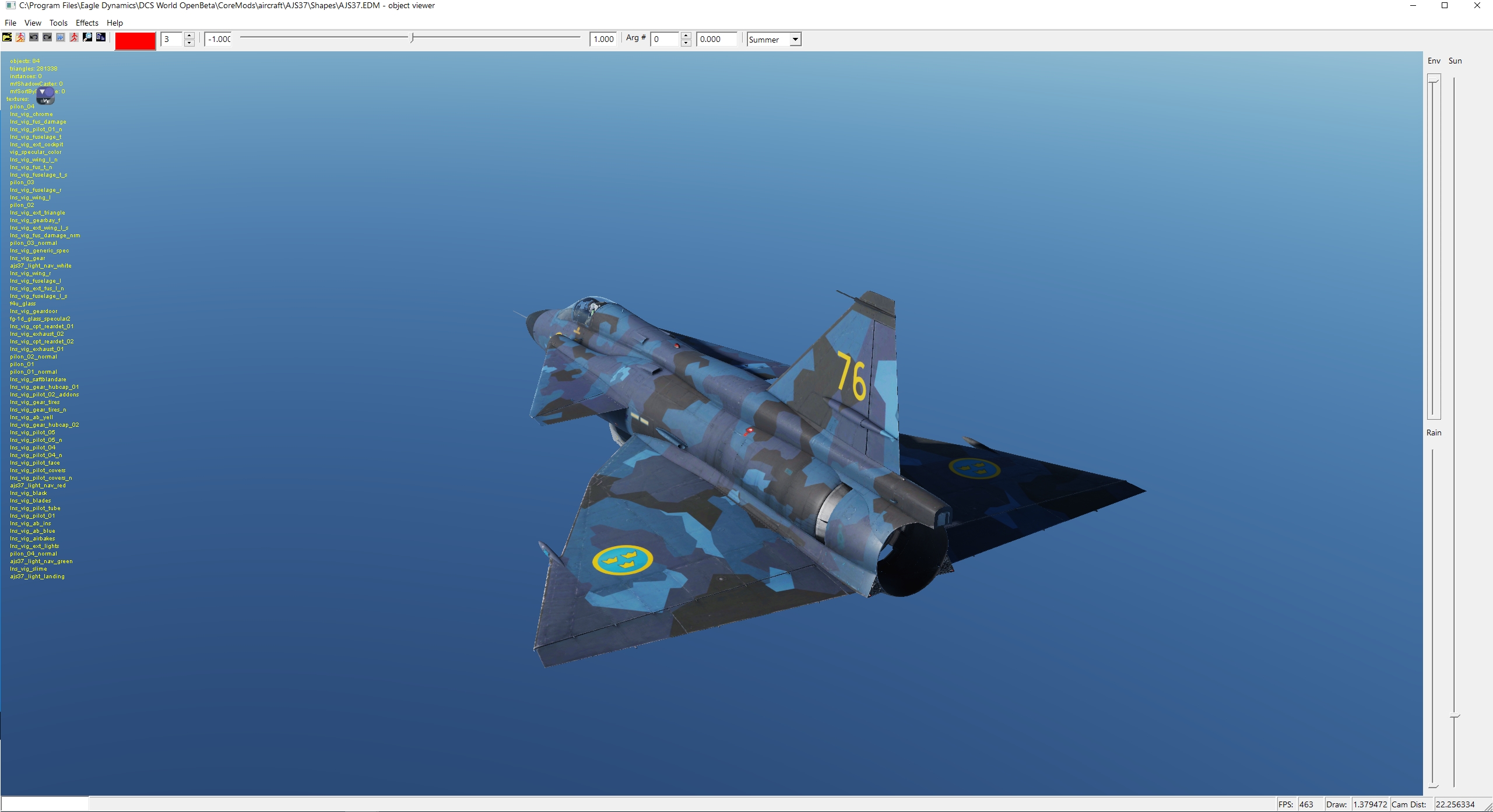This screenshot has height=812, width=1493.
Task: Click the blue fast-forward toolbar icon
Action: tap(61, 37)
